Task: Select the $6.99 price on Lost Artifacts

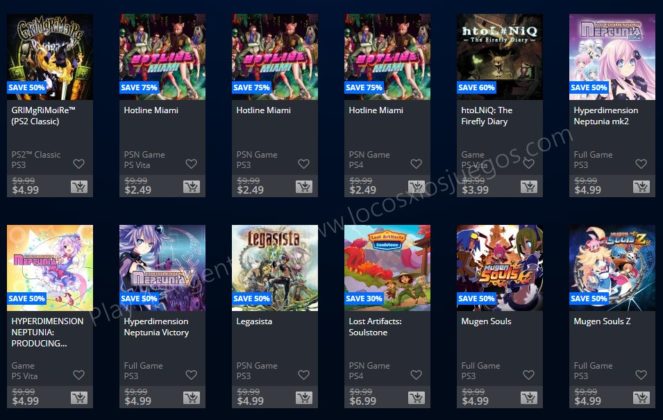Action: coord(363,401)
